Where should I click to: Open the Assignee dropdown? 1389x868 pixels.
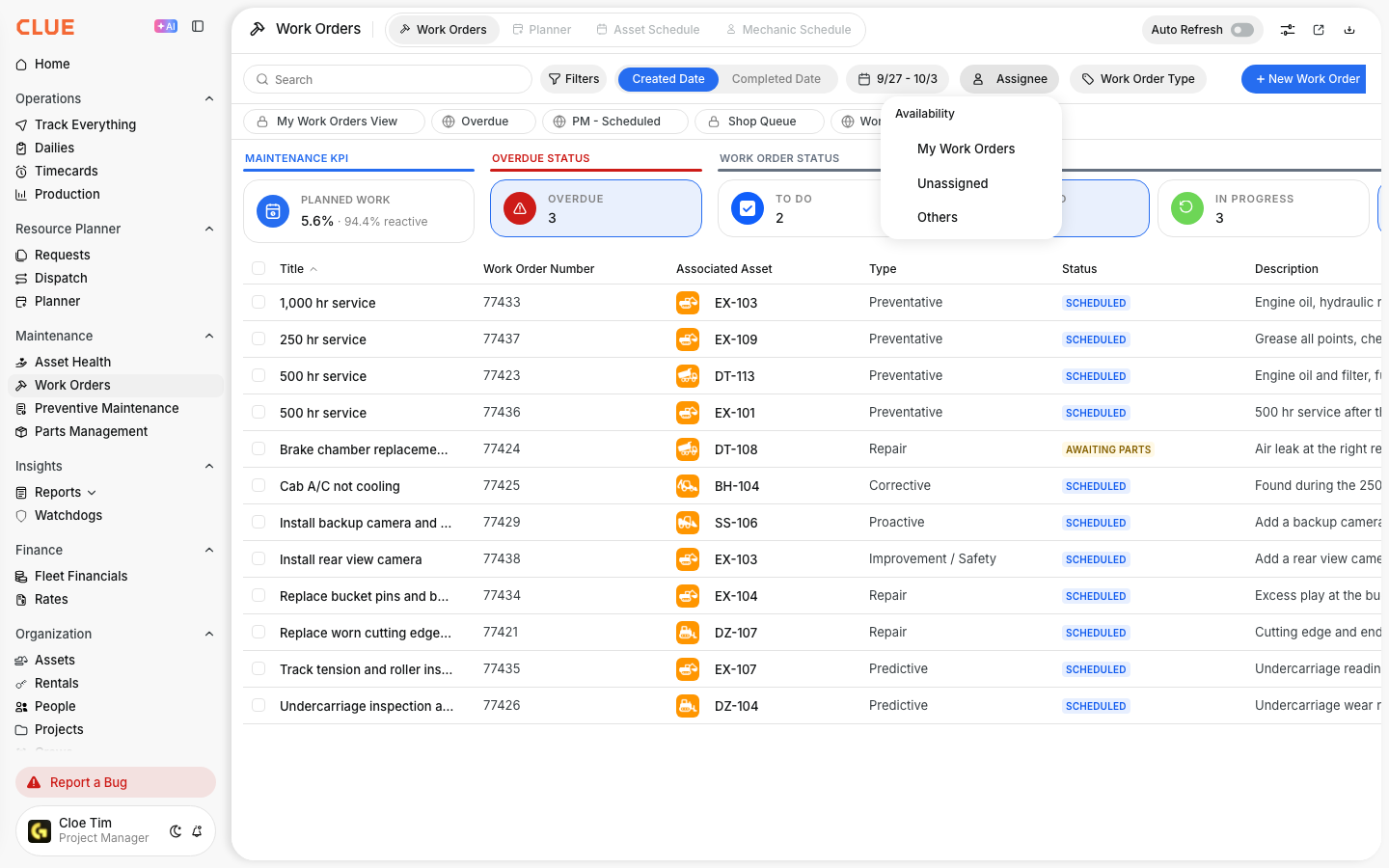(1009, 79)
